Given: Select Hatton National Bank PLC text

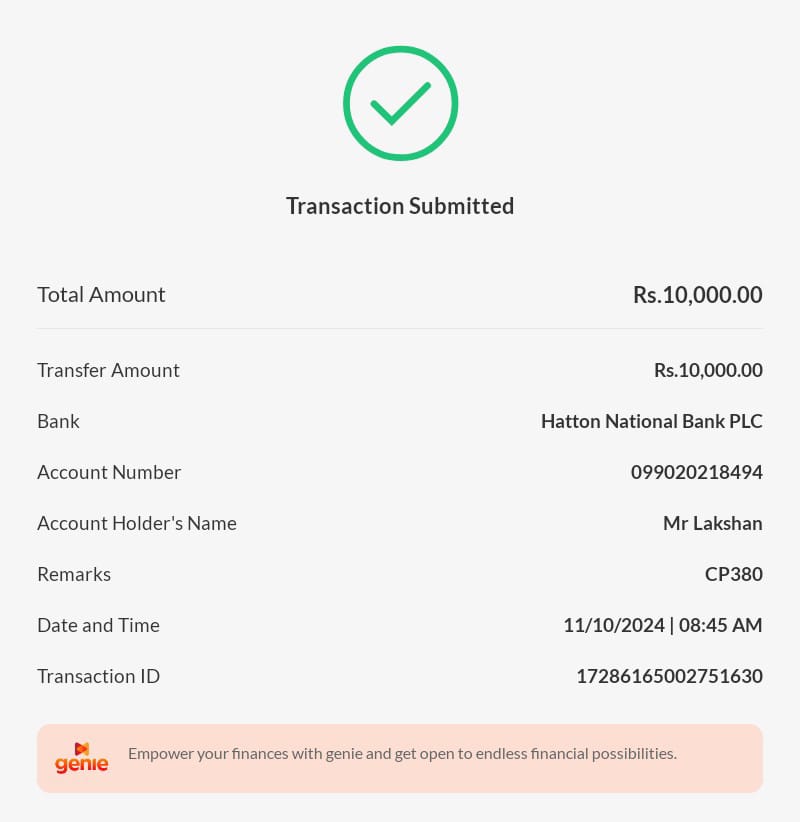Looking at the screenshot, I should click(x=651, y=421).
